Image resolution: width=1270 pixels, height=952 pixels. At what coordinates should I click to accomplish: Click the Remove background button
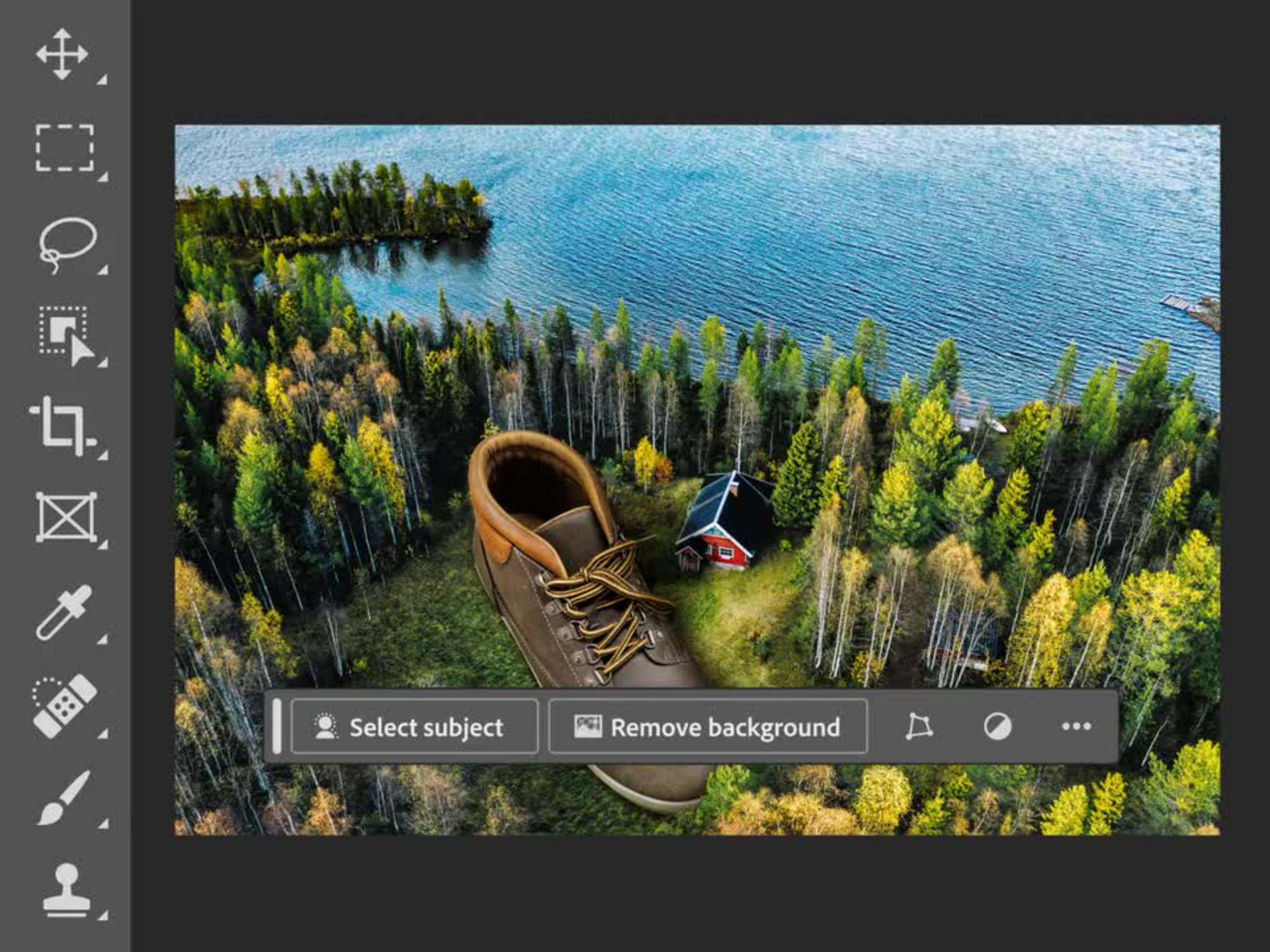point(708,727)
